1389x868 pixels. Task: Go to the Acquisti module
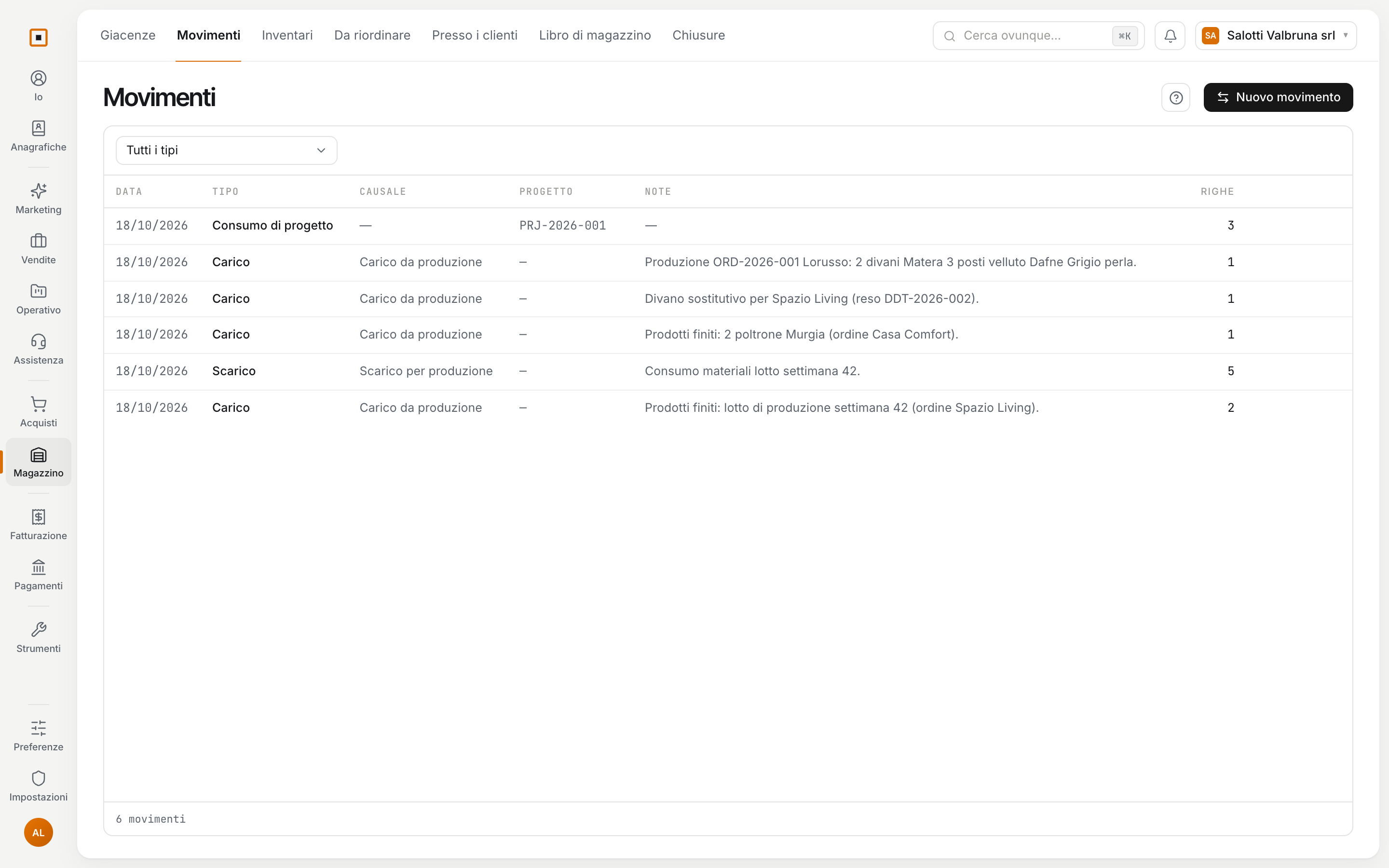tap(39, 412)
